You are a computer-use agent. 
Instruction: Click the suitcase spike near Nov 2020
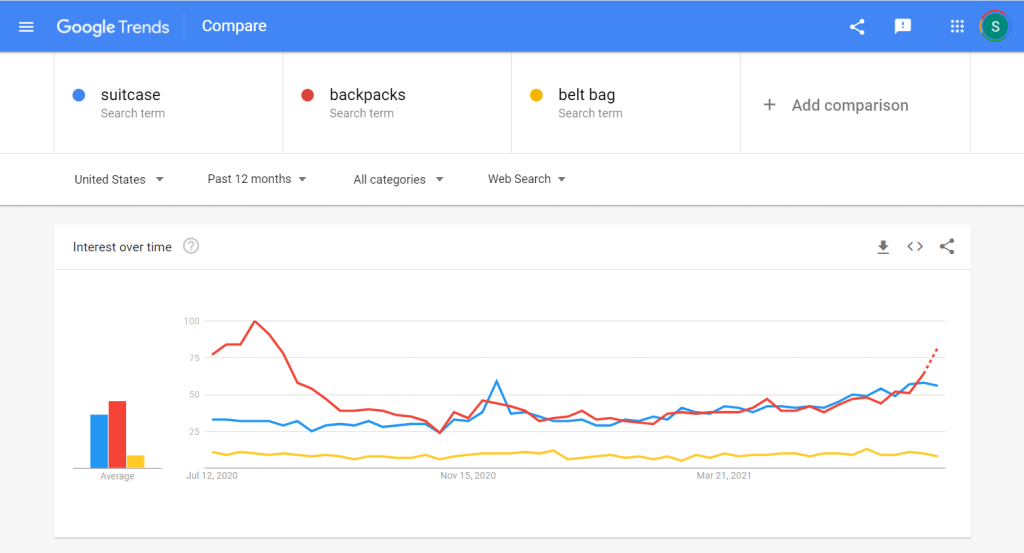497,381
